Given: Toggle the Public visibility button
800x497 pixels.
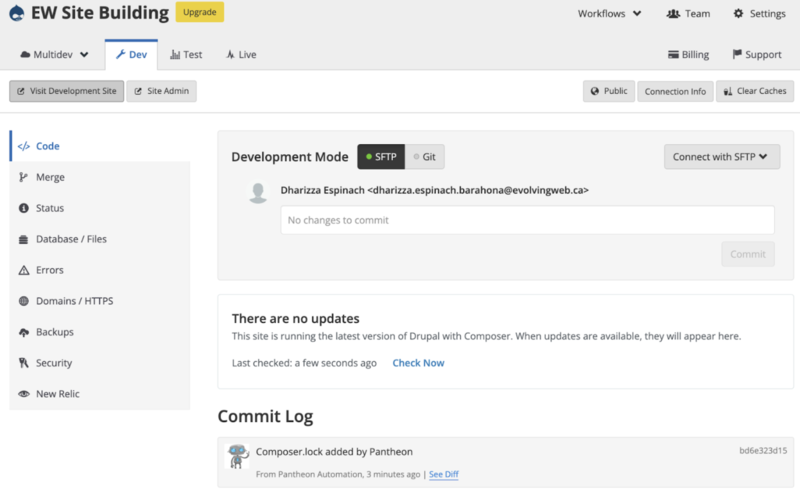Looking at the screenshot, I should tap(609, 91).
